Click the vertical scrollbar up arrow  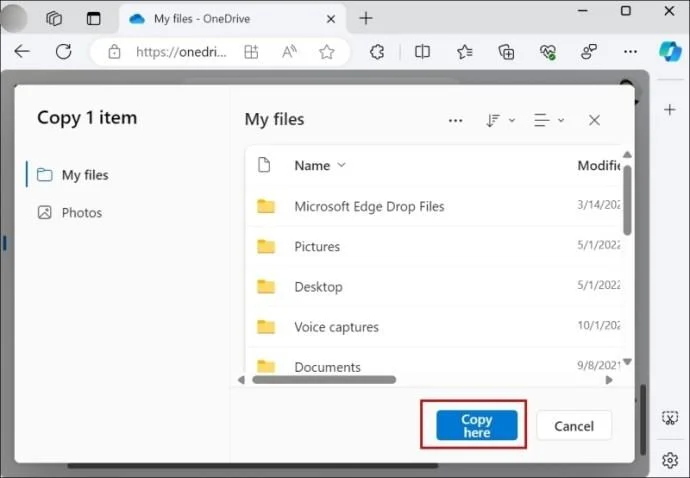tap(628, 154)
